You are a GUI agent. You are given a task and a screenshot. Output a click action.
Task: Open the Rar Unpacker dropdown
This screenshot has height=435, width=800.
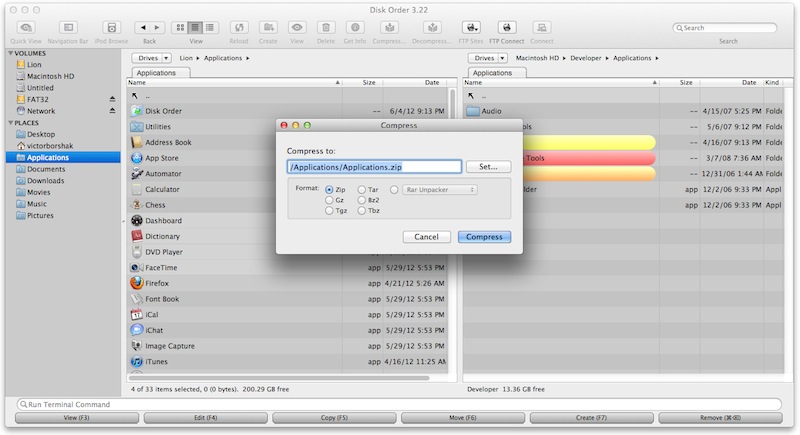point(440,189)
